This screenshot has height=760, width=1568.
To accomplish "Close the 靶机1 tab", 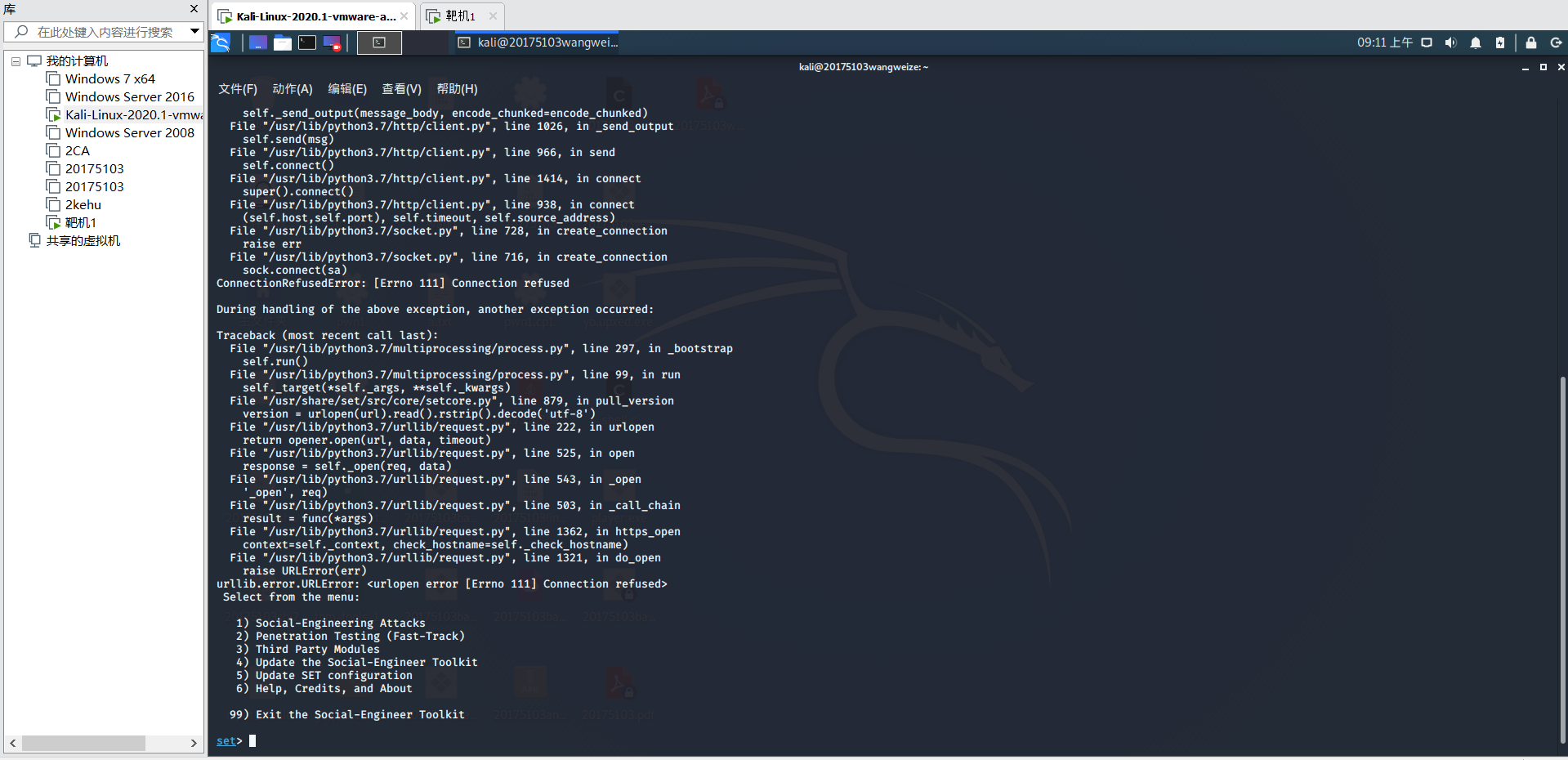I will 493,16.
